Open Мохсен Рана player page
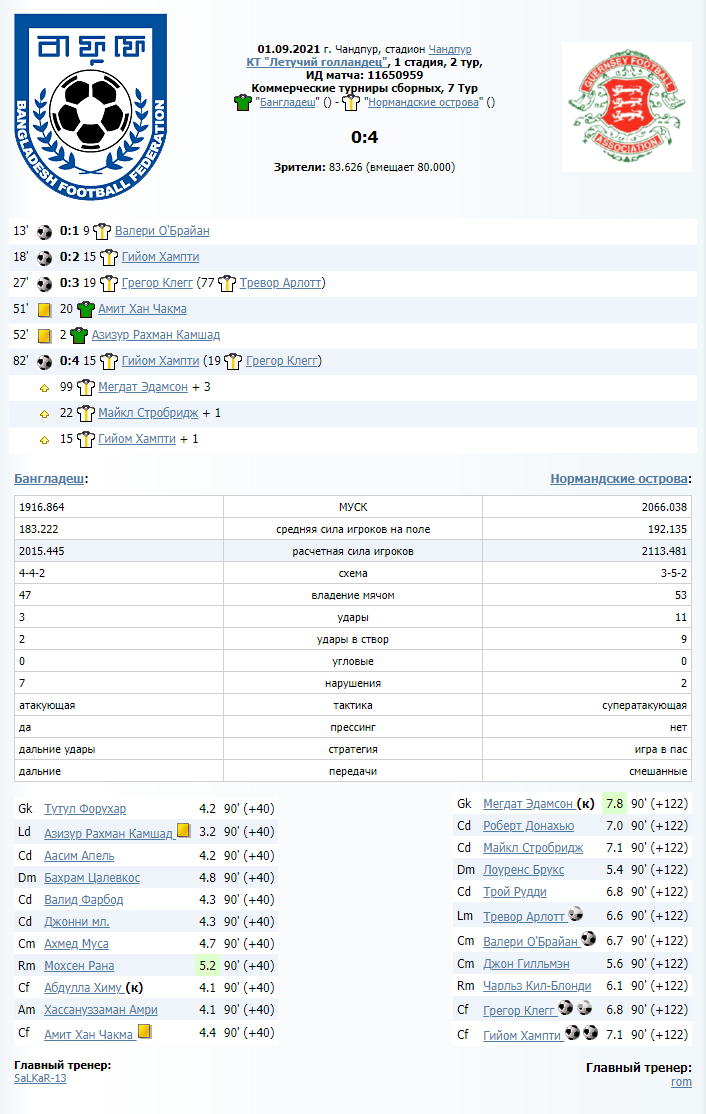This screenshot has width=706, height=1114. (79, 966)
